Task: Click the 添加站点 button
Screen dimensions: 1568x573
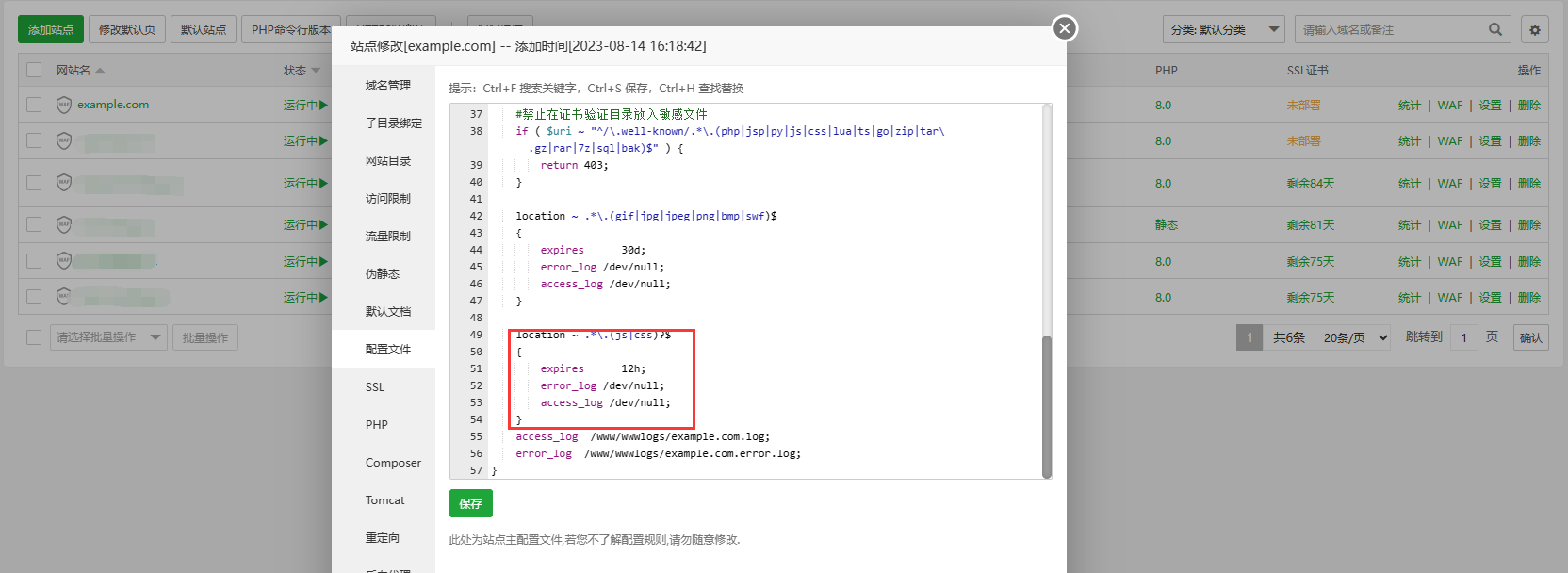Action: pyautogui.click(x=51, y=30)
